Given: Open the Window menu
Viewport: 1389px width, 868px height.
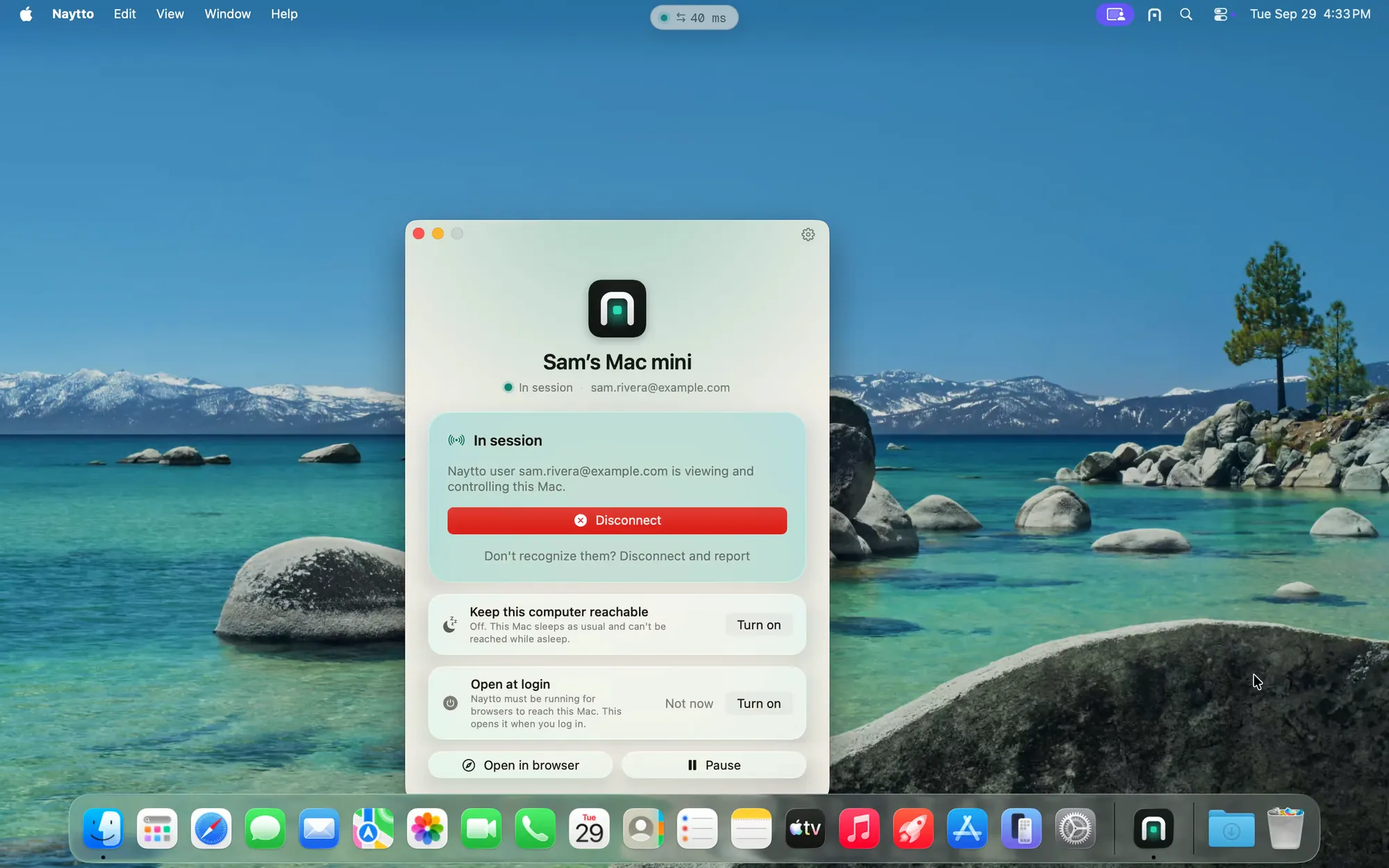Looking at the screenshot, I should pos(227,14).
